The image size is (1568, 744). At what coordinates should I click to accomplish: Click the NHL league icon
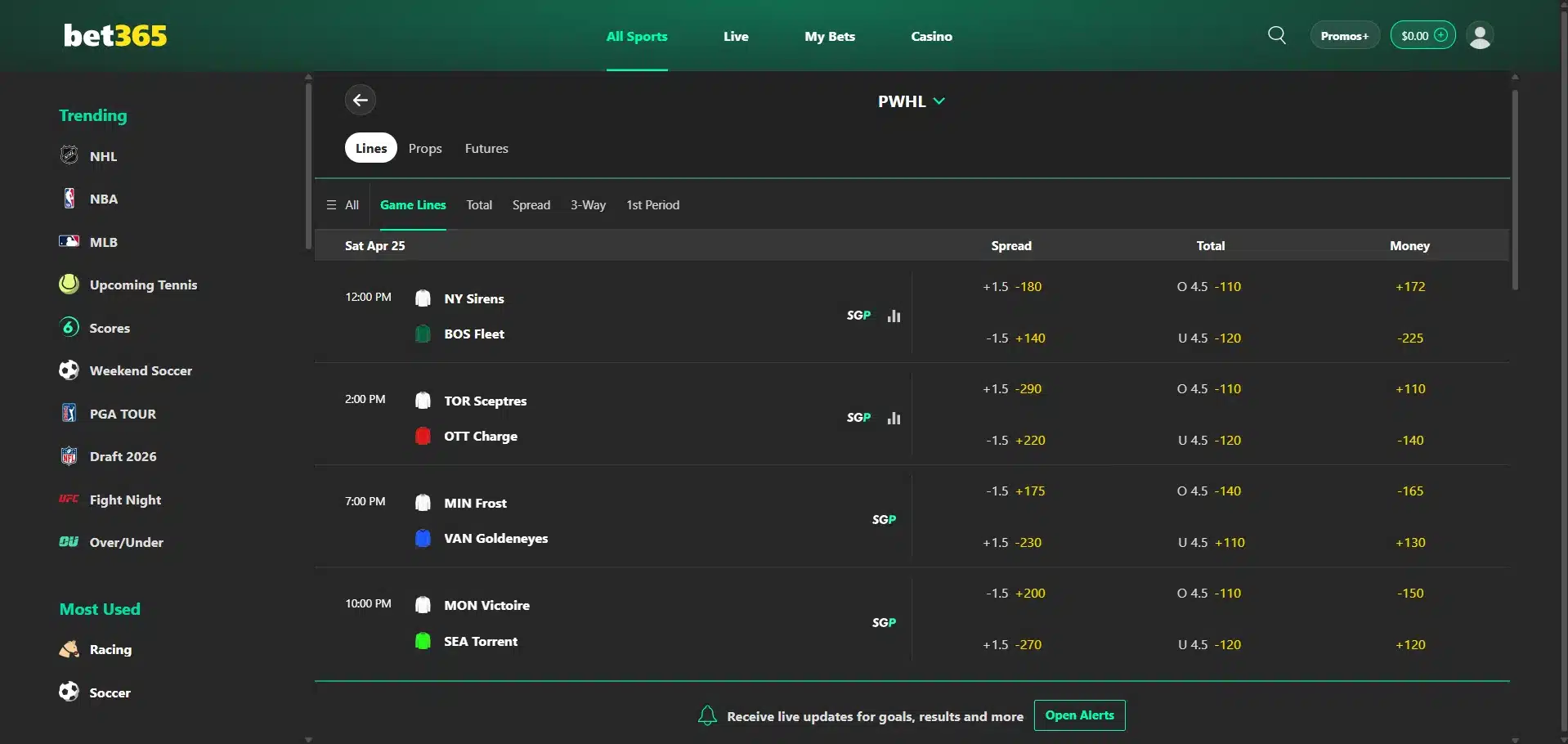tap(69, 155)
